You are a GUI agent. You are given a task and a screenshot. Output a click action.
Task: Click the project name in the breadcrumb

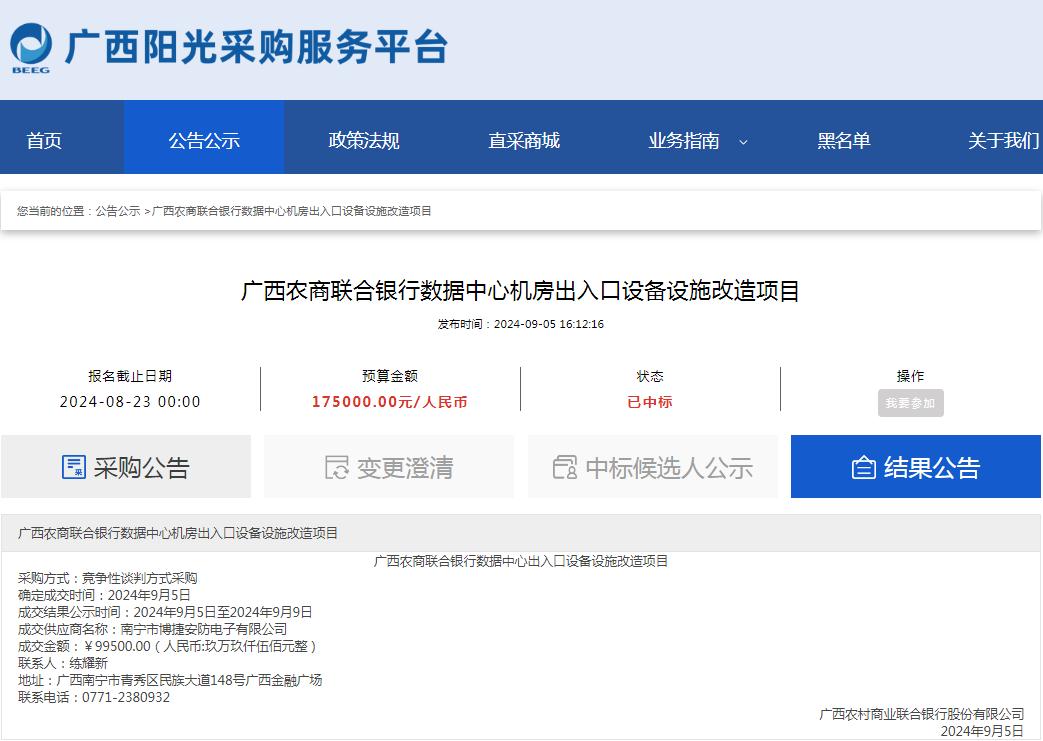coord(292,211)
